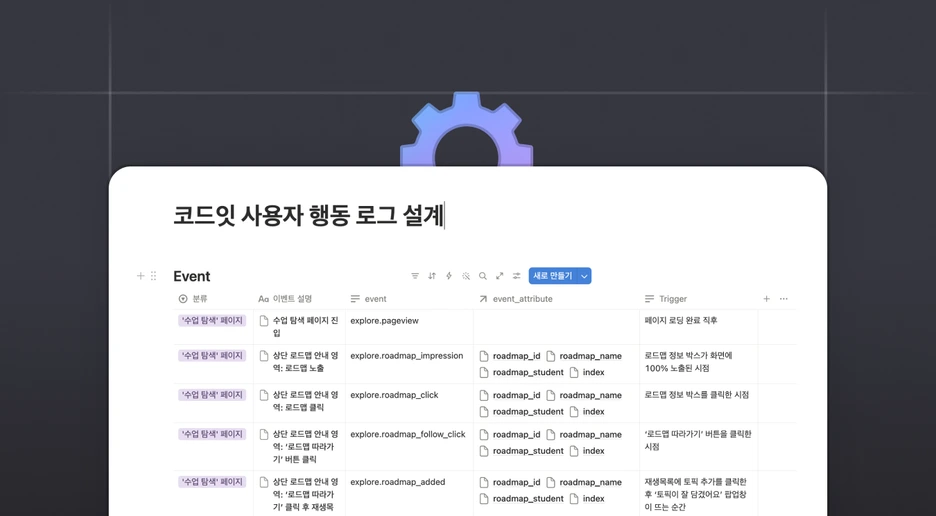
Task: Open roadmap_student in the explore.roadmap_added row
Action: click(522, 499)
